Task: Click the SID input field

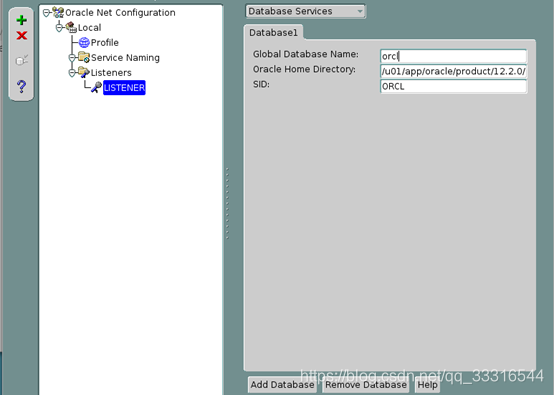Action: pos(454,87)
